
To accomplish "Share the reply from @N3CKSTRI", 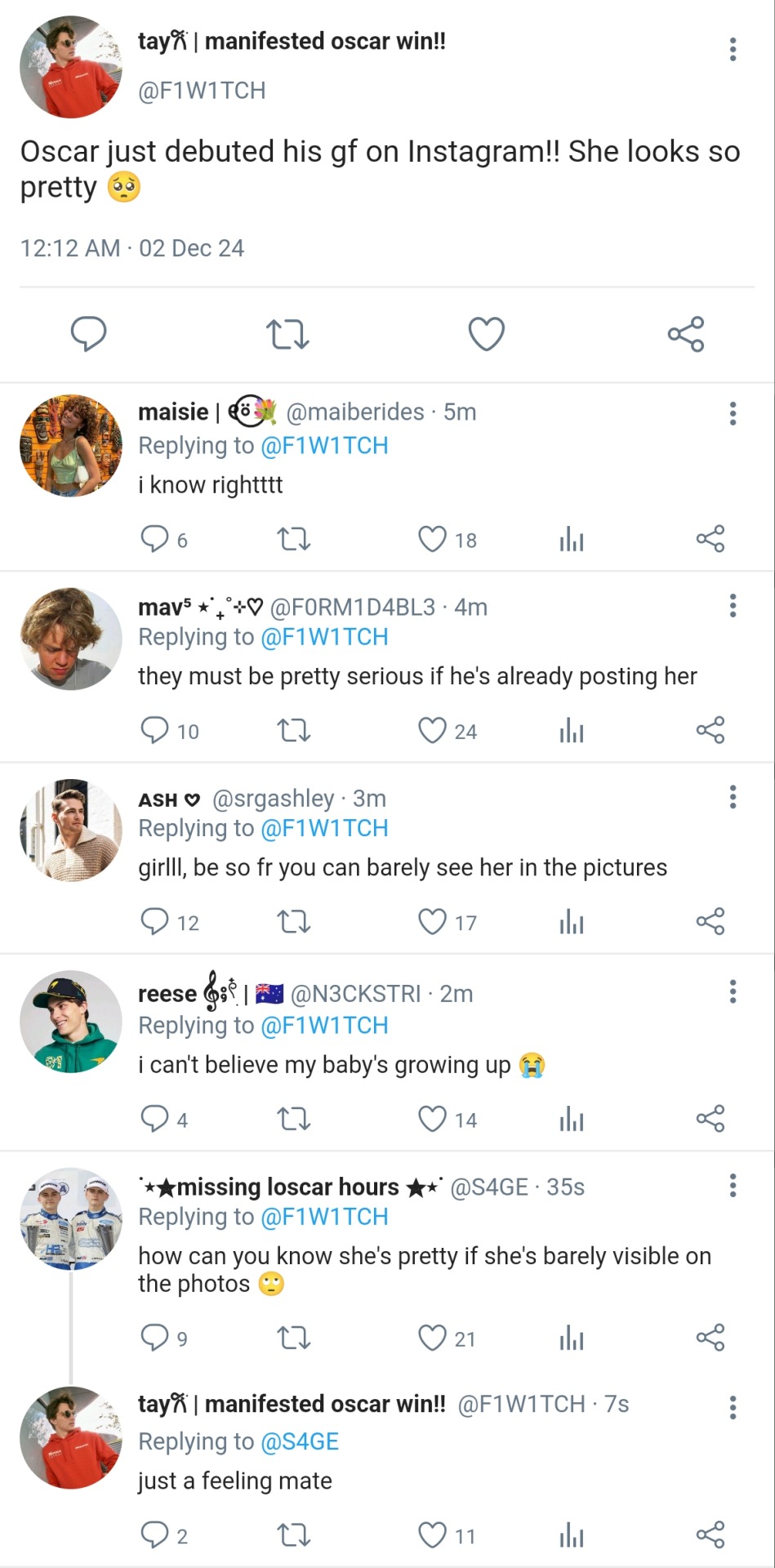I will (x=710, y=1118).
